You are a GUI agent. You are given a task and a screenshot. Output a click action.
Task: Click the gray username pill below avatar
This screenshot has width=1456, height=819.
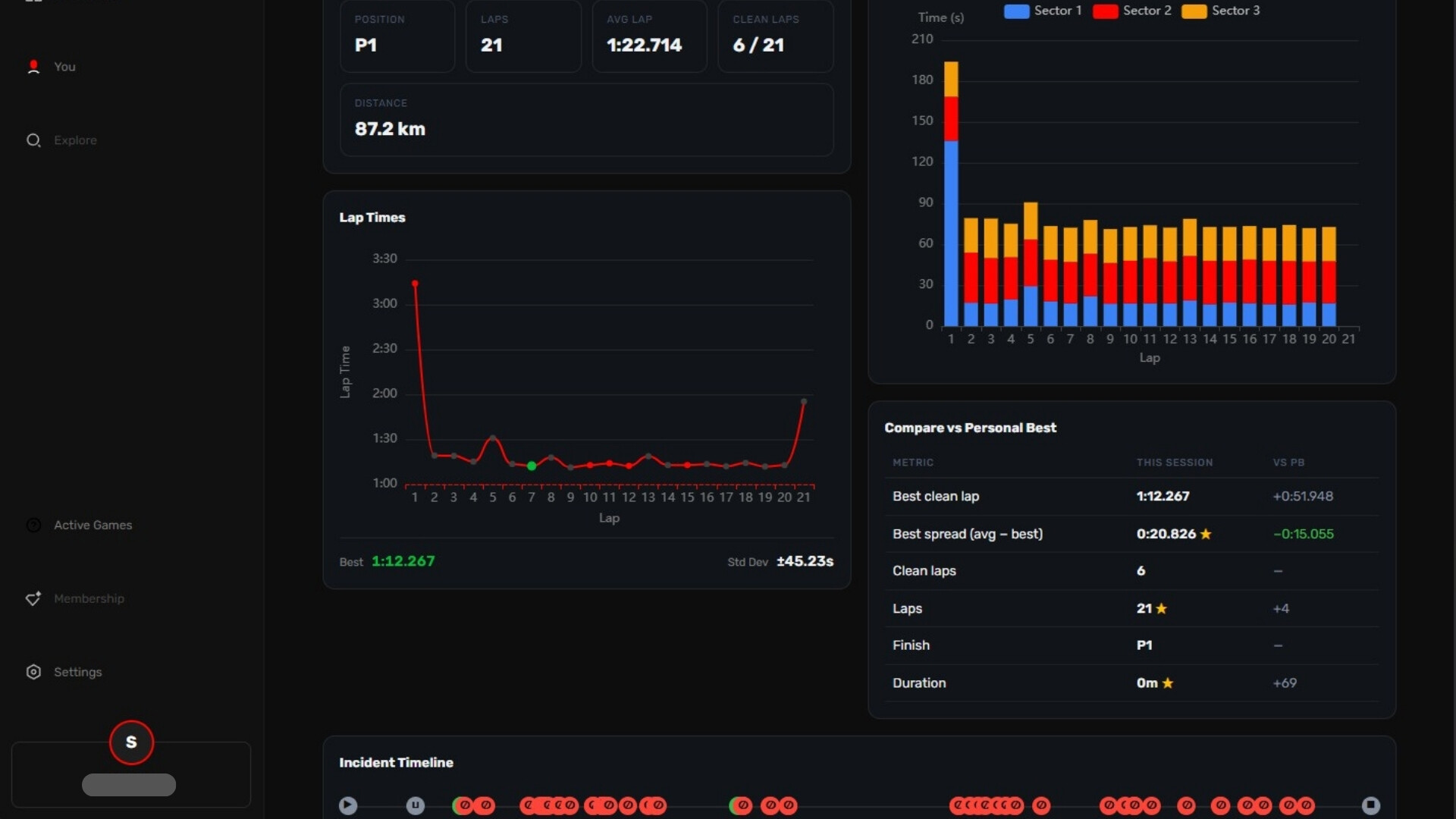pyautogui.click(x=129, y=785)
